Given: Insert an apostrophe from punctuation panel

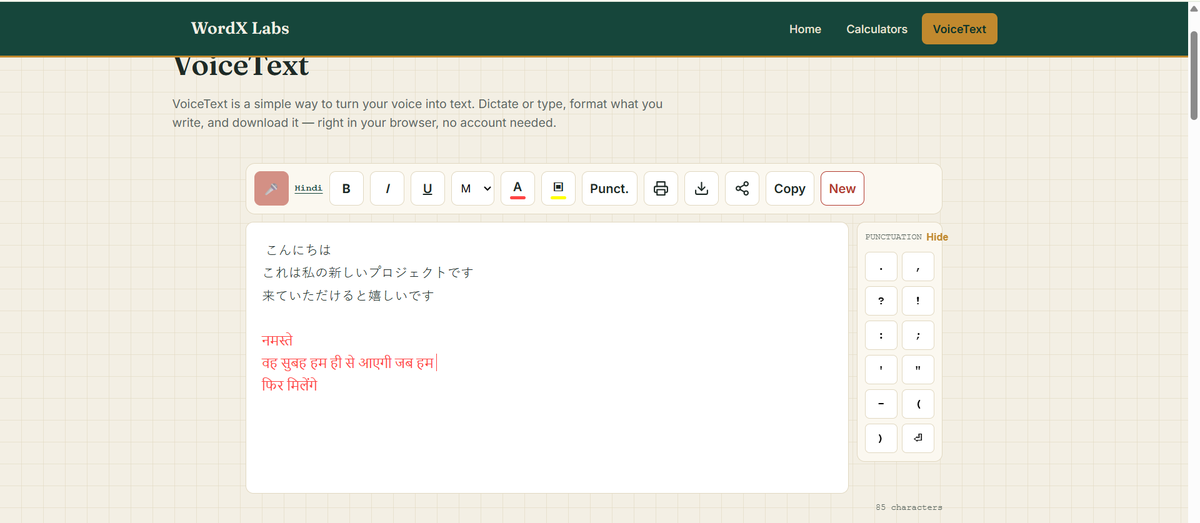Looking at the screenshot, I should (x=881, y=370).
